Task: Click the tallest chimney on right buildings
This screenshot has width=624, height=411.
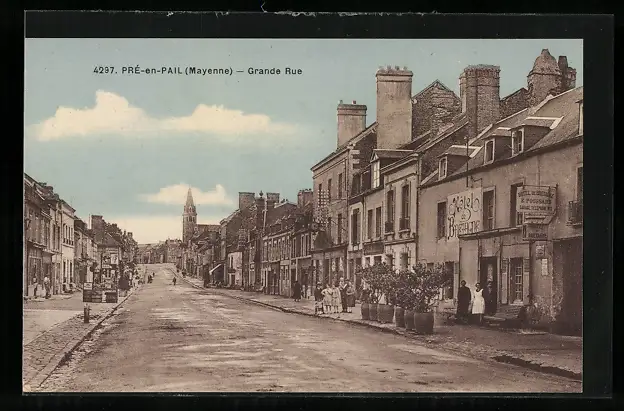Action: (393, 106)
